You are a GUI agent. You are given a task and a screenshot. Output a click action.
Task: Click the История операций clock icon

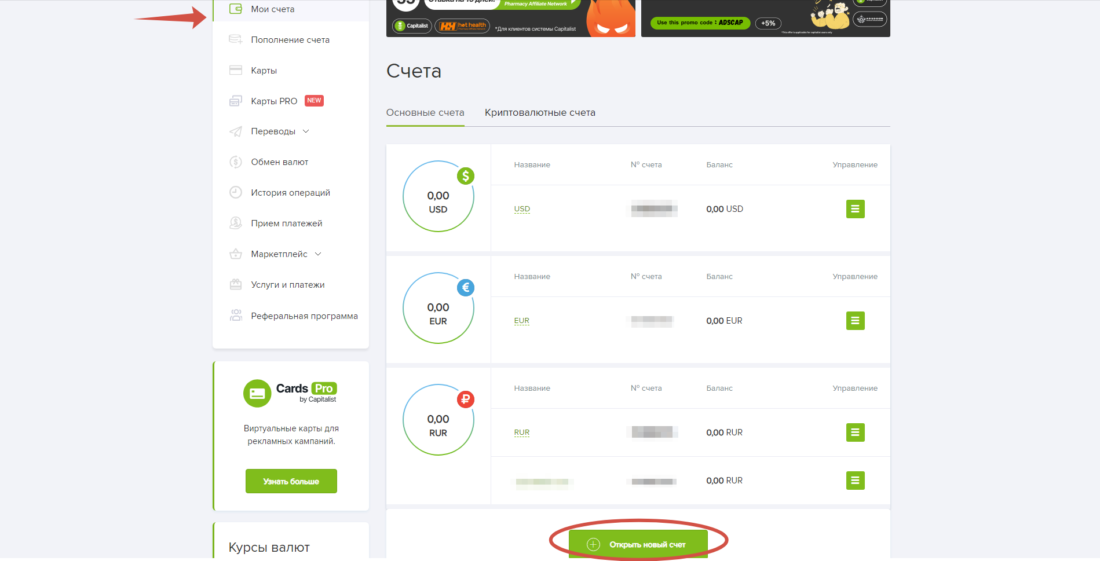(x=236, y=192)
